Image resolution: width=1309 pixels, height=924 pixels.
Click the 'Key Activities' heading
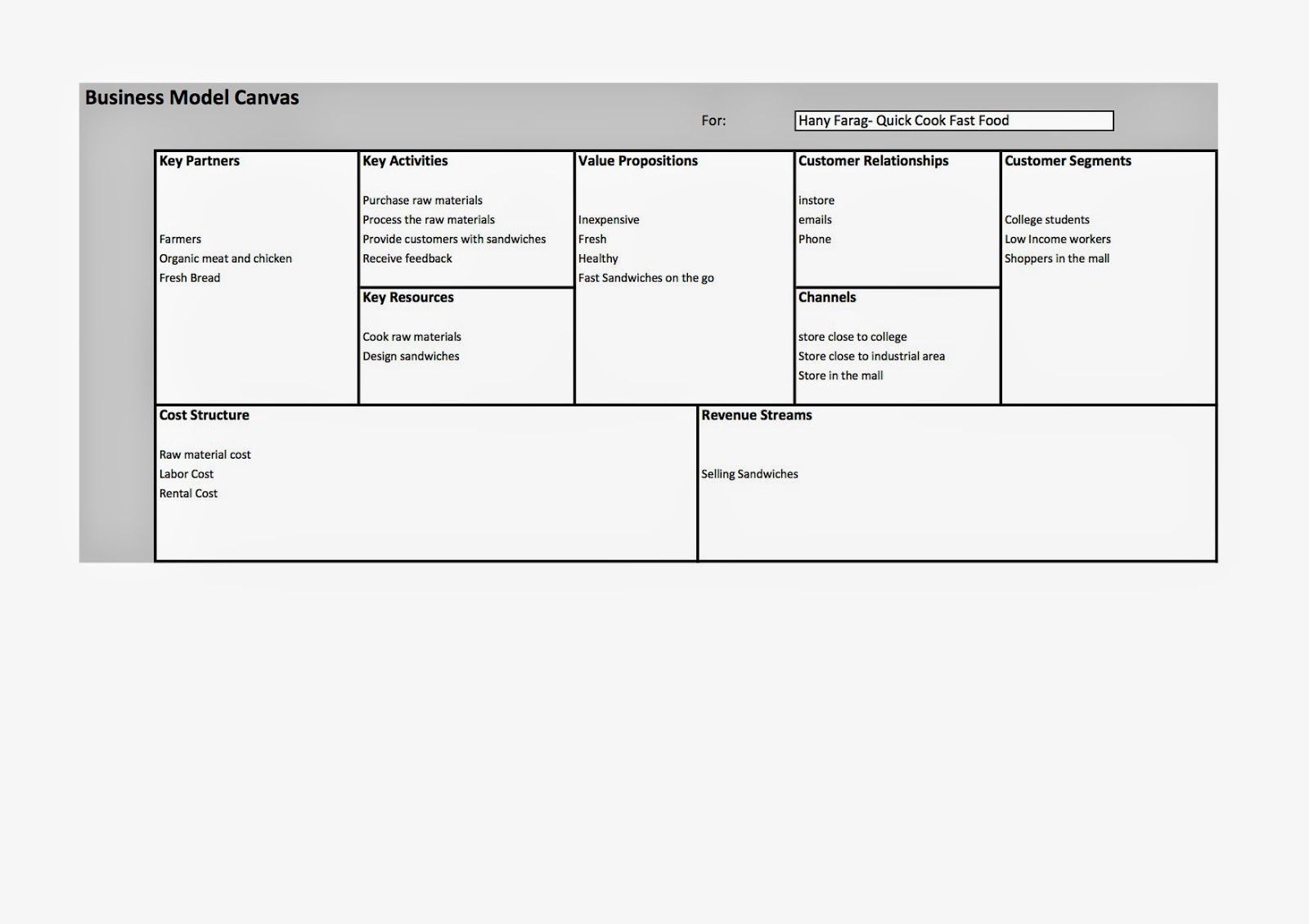tap(405, 161)
